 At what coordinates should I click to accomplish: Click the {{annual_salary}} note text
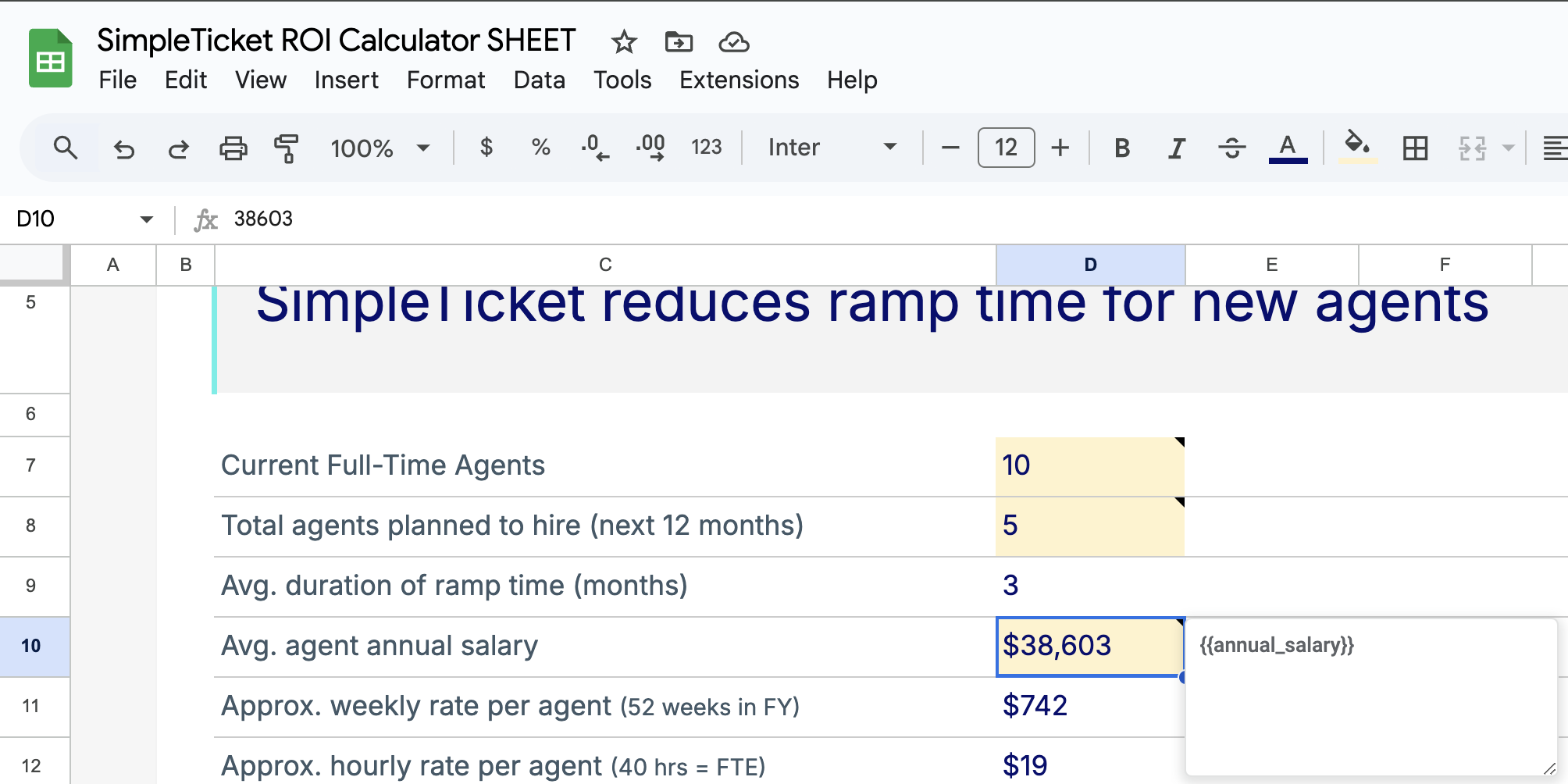(1277, 645)
